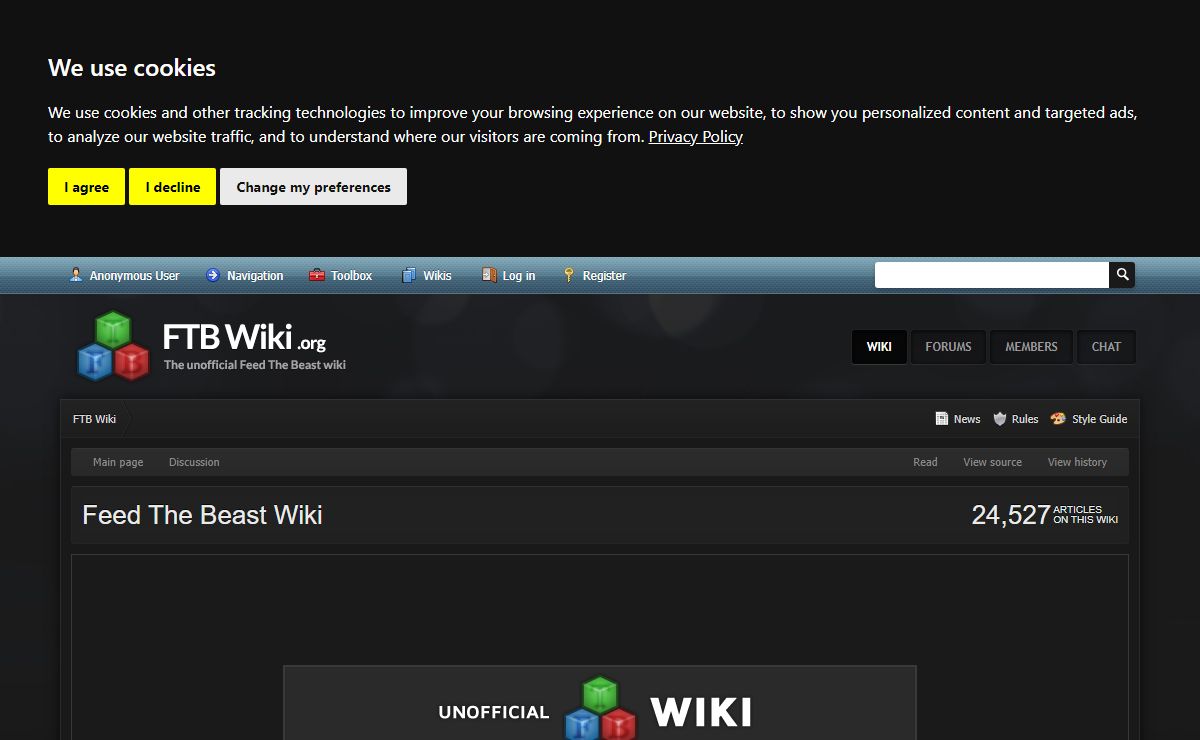Accept cookies with I agree button

(x=86, y=187)
